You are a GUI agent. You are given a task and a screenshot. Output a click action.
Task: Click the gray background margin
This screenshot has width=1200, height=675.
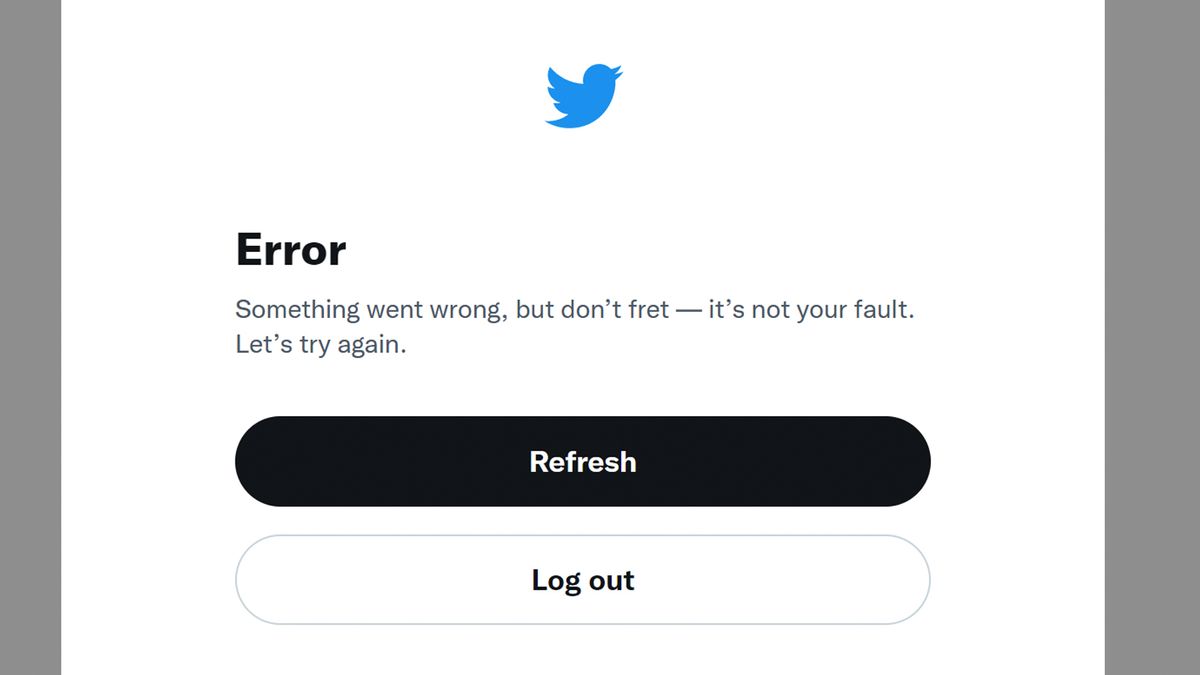pos(30,337)
